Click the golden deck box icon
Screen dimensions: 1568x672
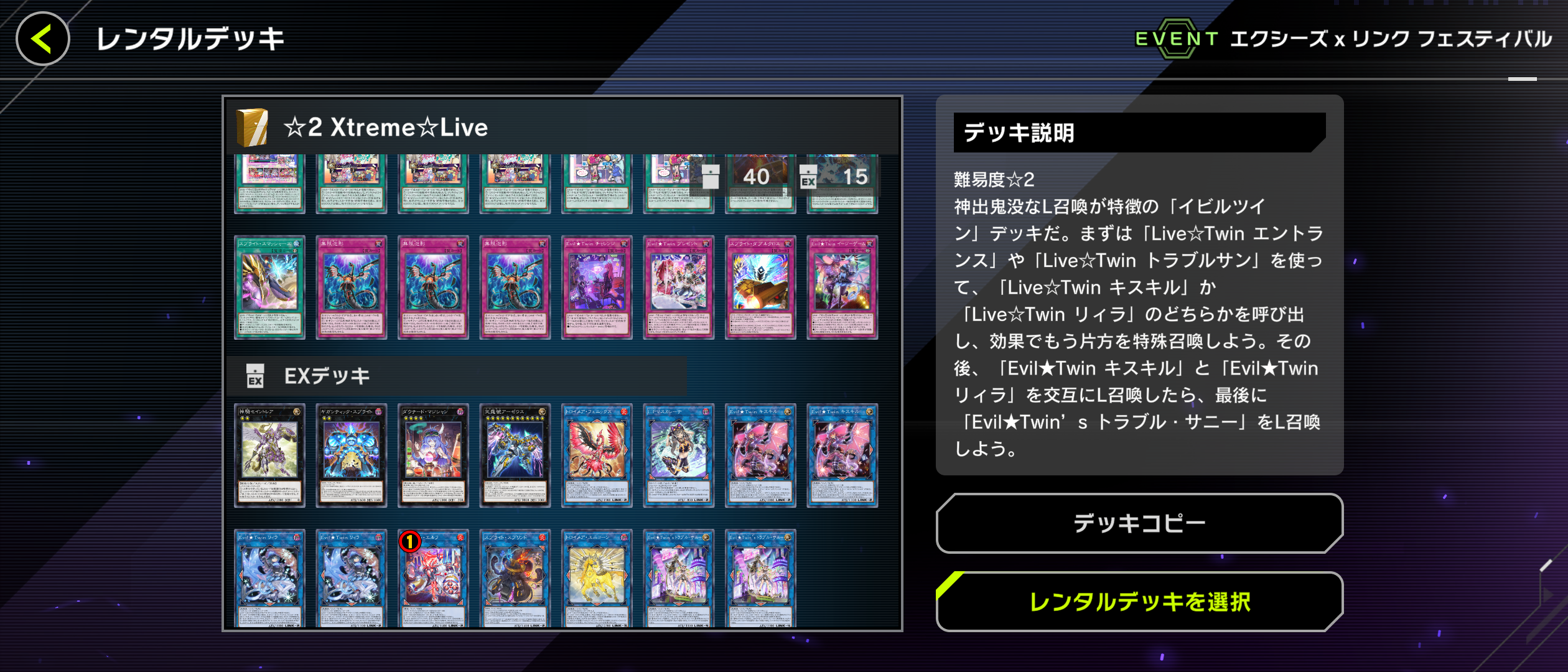coord(253,127)
